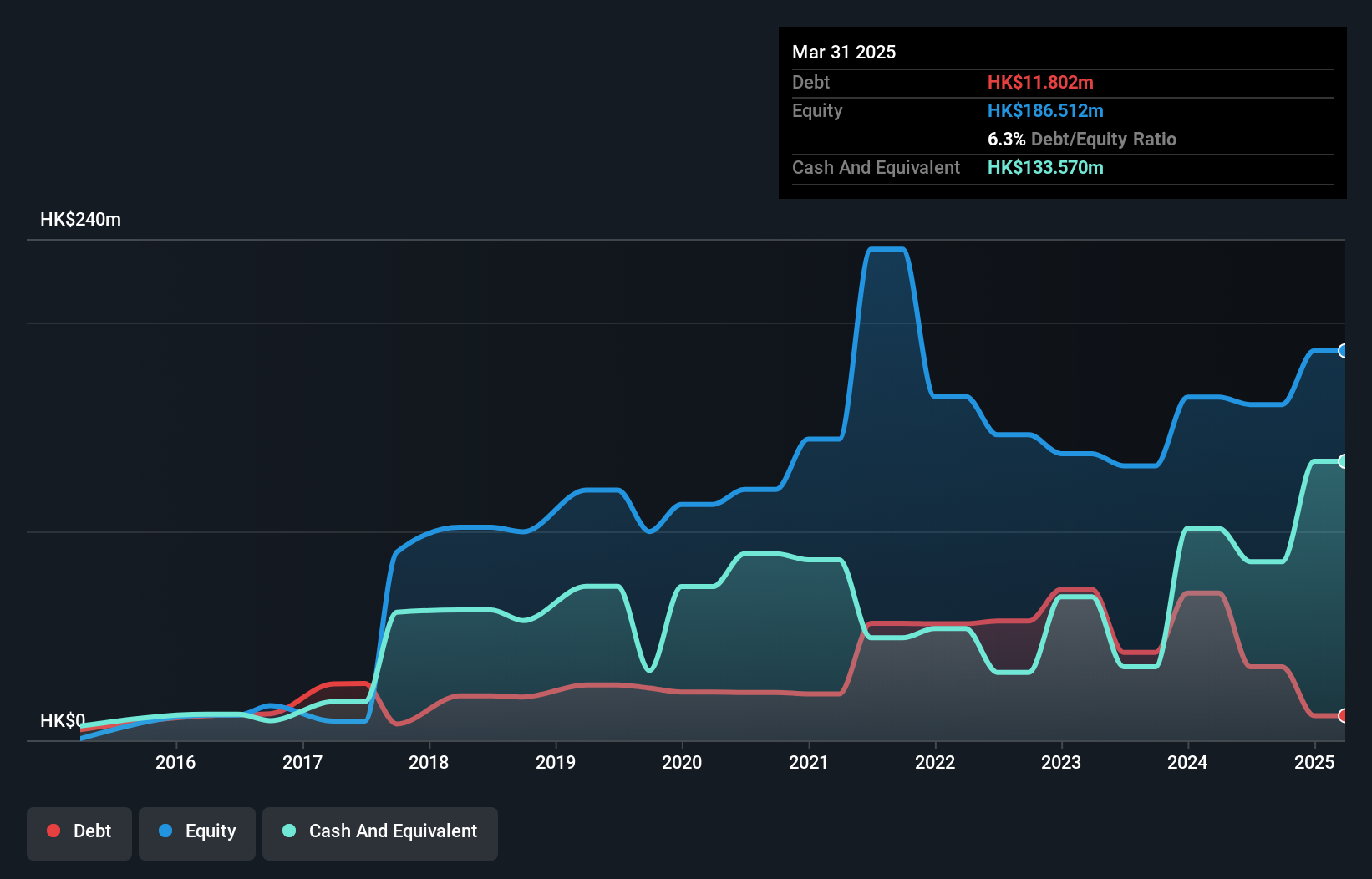Image resolution: width=1372 pixels, height=879 pixels.
Task: Click the HK$240m y-axis label
Action: tap(80, 220)
